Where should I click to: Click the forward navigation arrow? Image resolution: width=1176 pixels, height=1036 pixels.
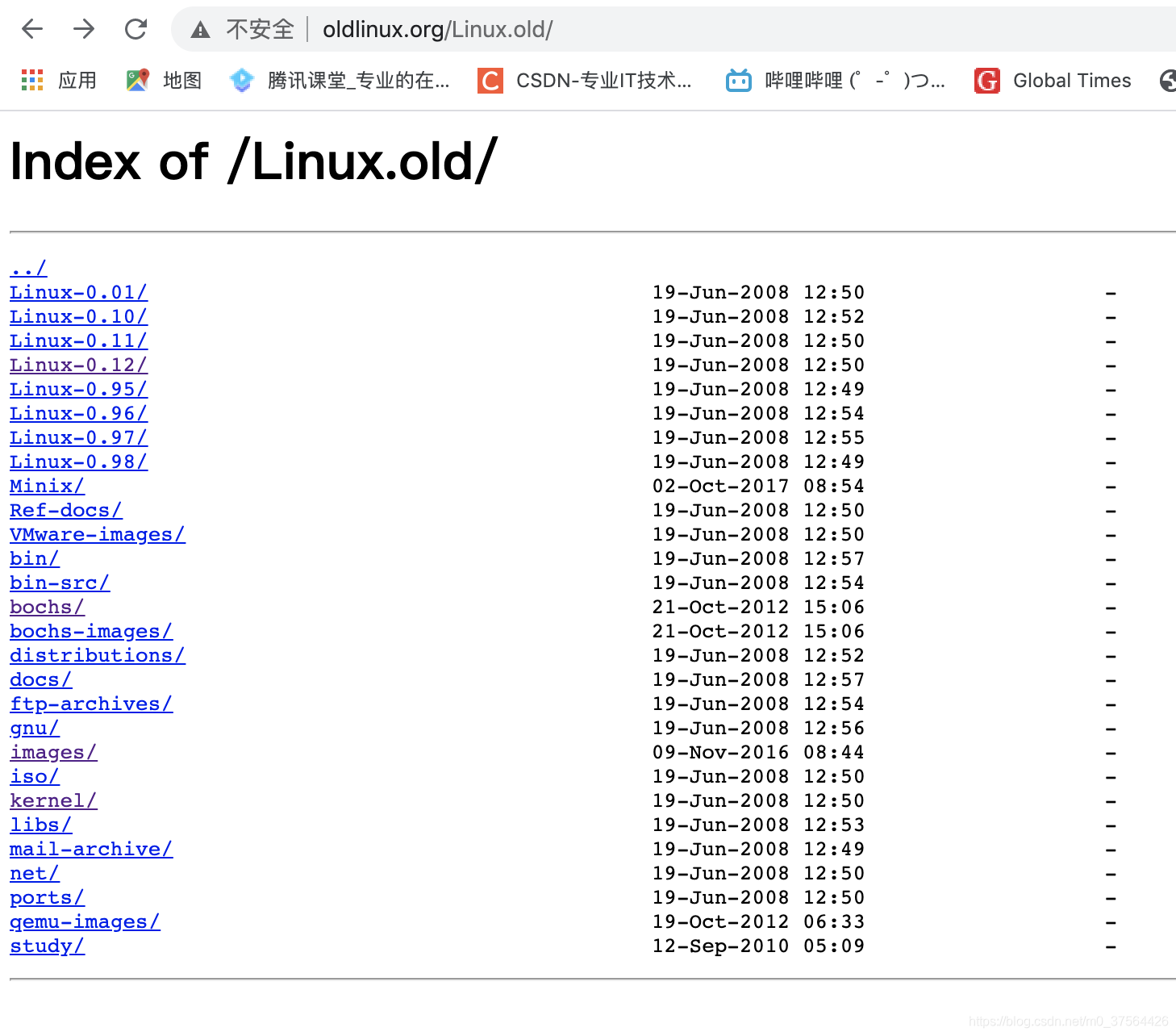point(83,29)
